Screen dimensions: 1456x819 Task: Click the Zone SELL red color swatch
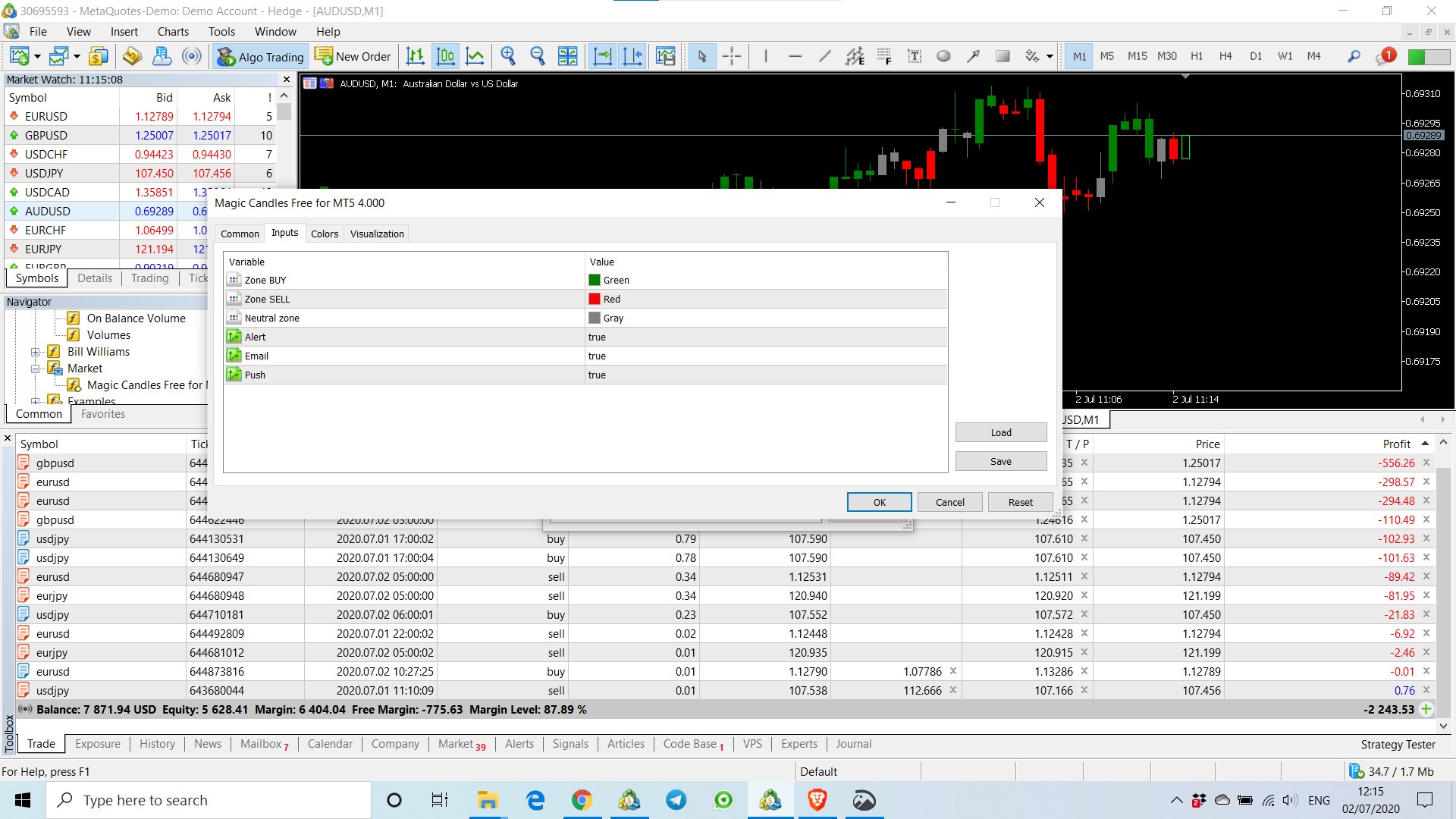pyautogui.click(x=595, y=300)
